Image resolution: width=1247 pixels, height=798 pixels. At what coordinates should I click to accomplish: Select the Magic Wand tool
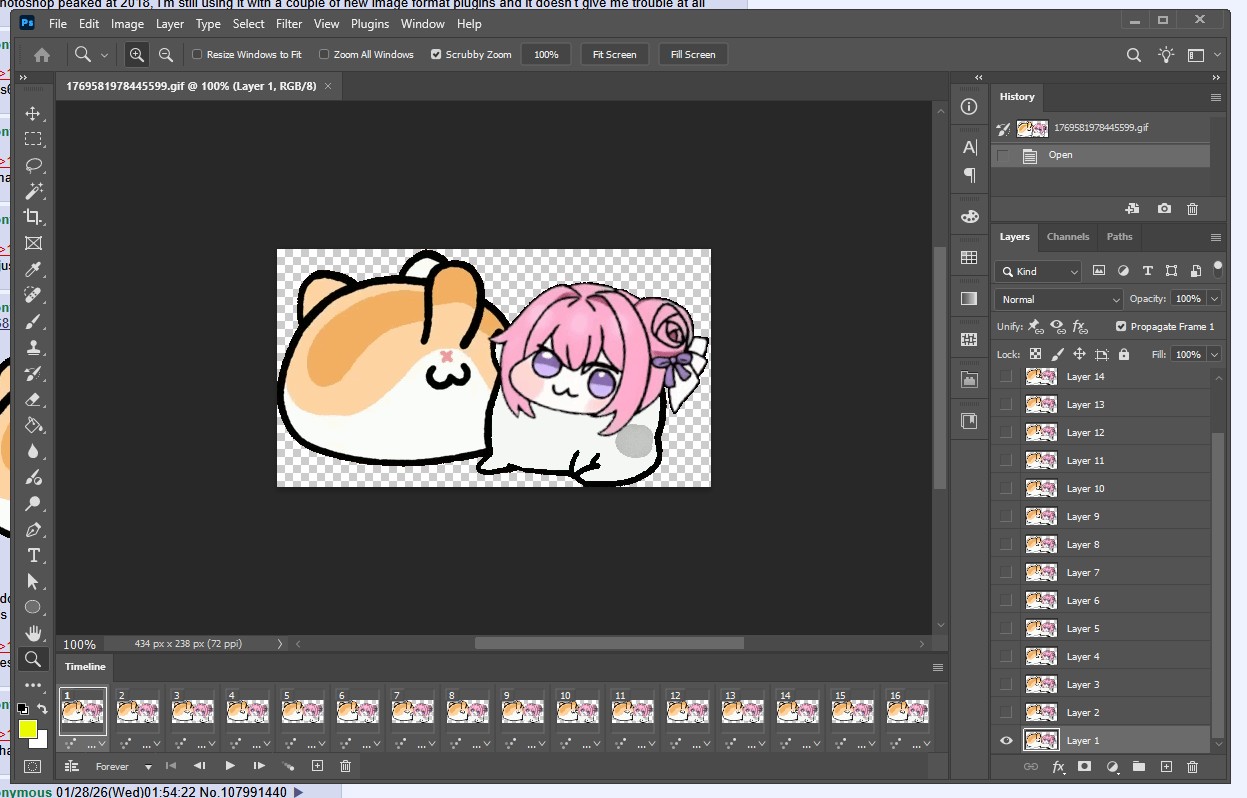(x=33, y=191)
